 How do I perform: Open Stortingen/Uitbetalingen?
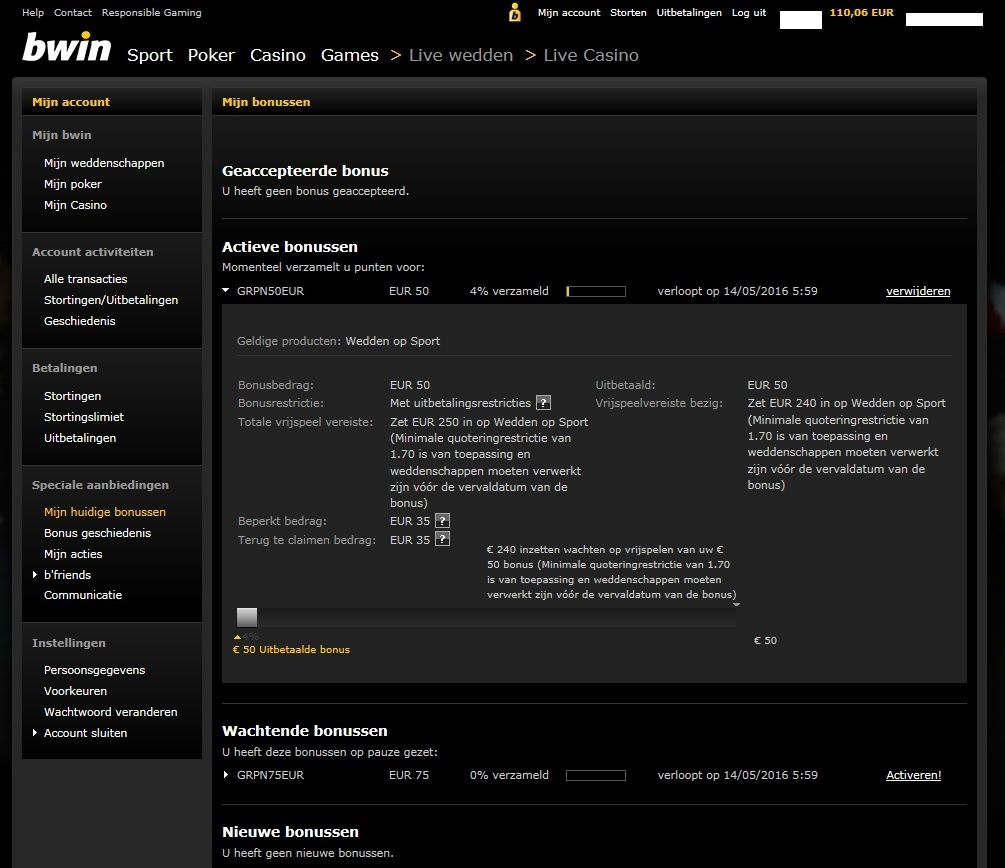pyautogui.click(x=111, y=300)
